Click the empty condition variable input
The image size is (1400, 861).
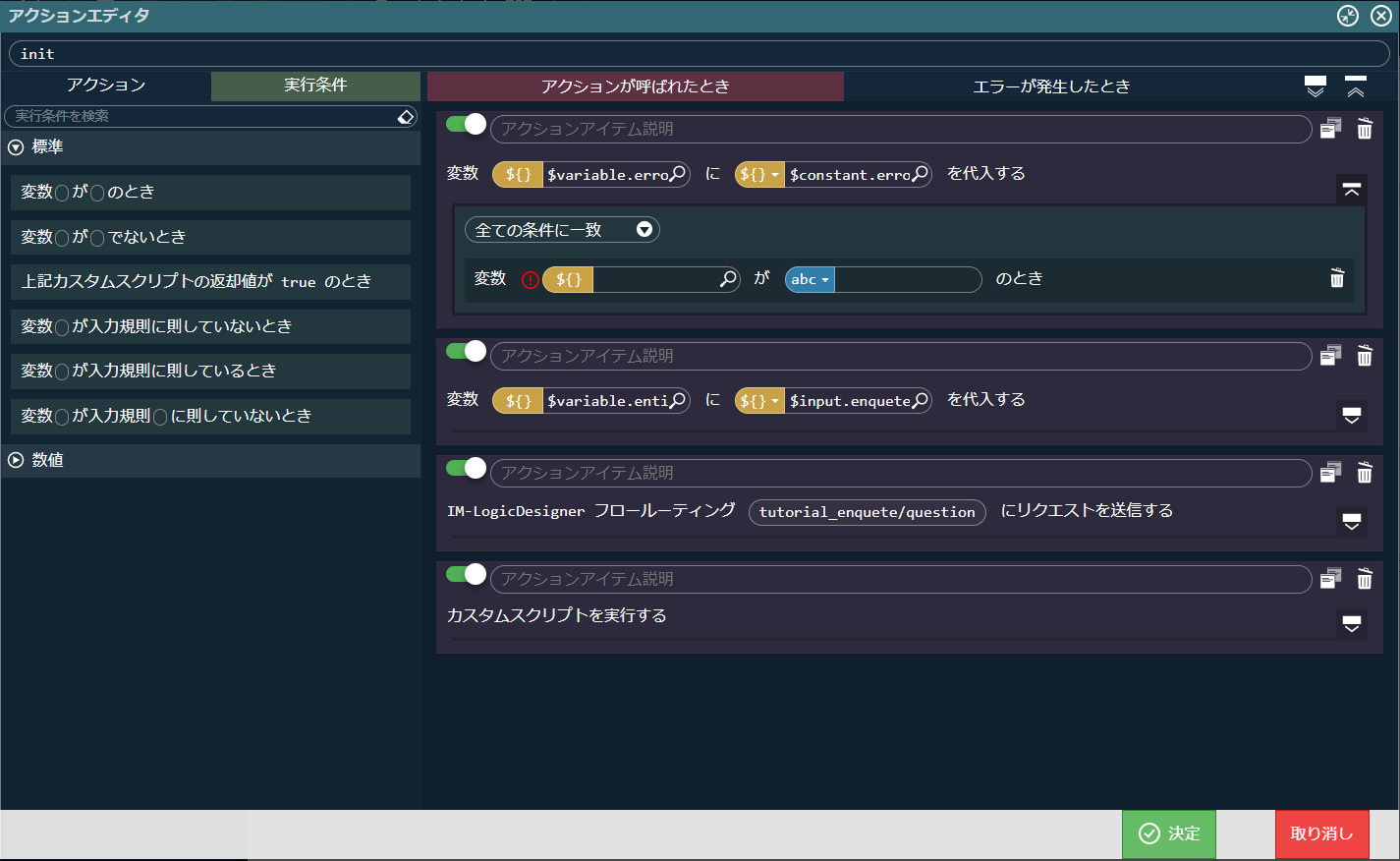pos(655,279)
